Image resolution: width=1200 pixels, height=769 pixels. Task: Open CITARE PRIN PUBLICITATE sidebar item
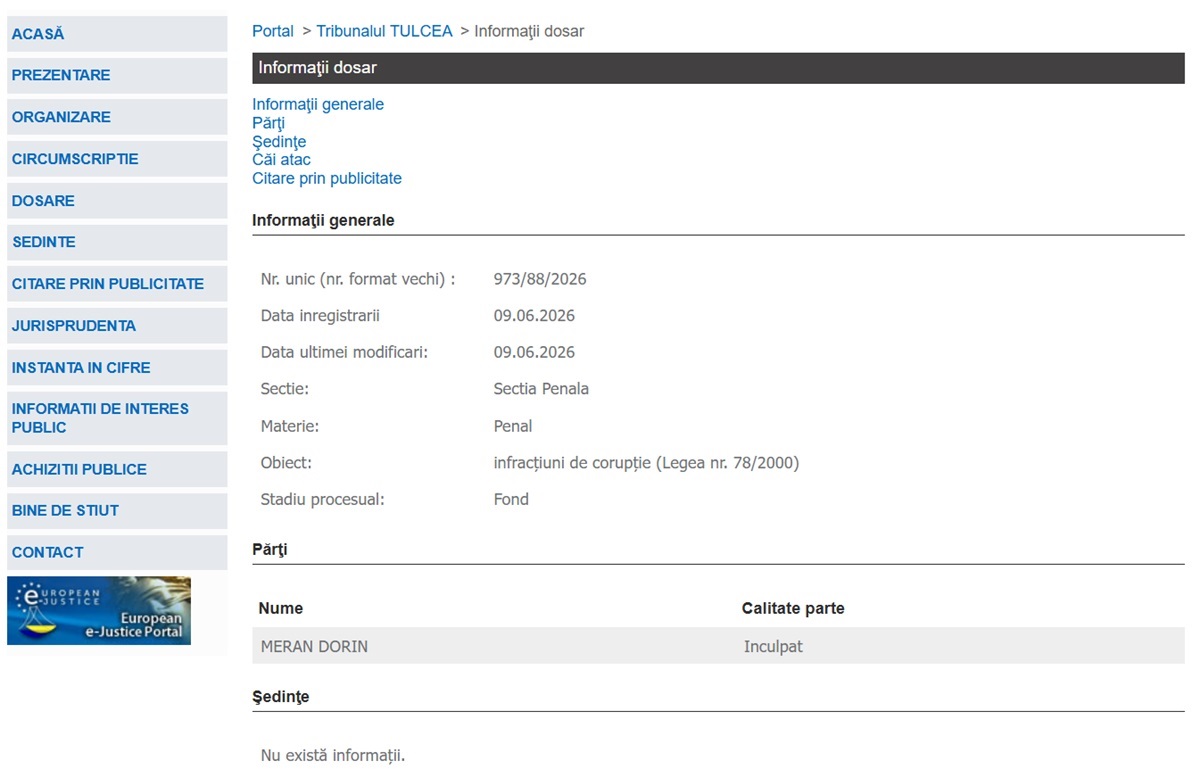click(x=117, y=284)
